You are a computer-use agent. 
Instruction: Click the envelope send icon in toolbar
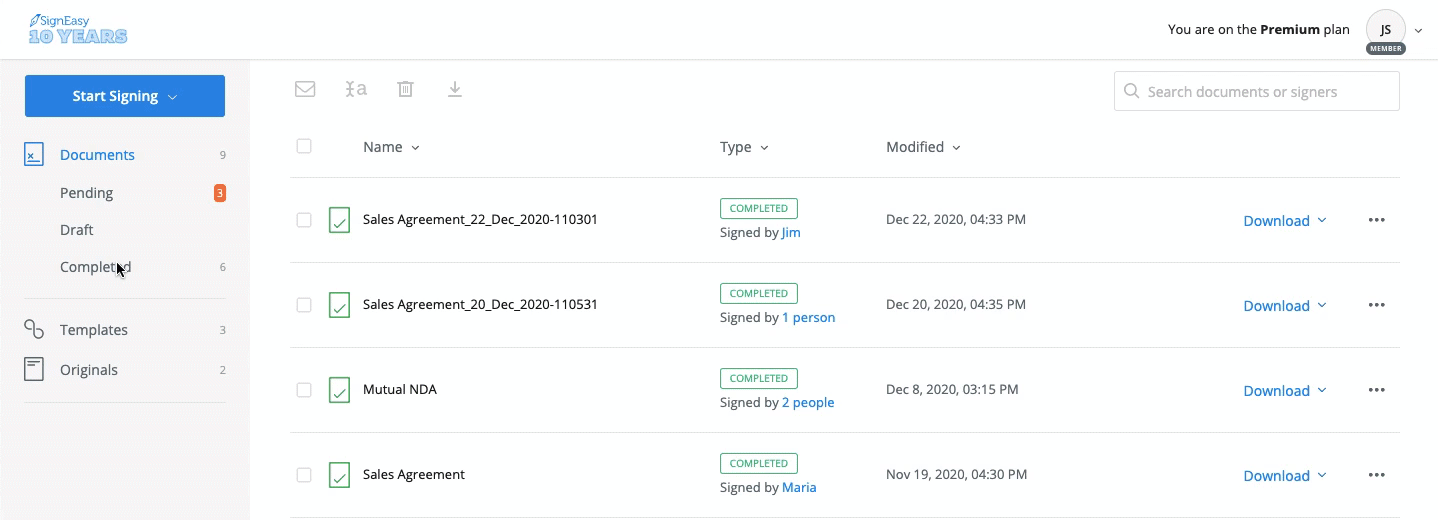pyautogui.click(x=305, y=89)
